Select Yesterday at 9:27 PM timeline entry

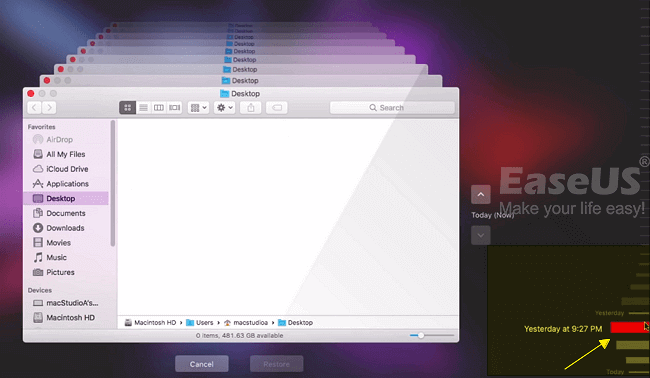click(x=629, y=327)
